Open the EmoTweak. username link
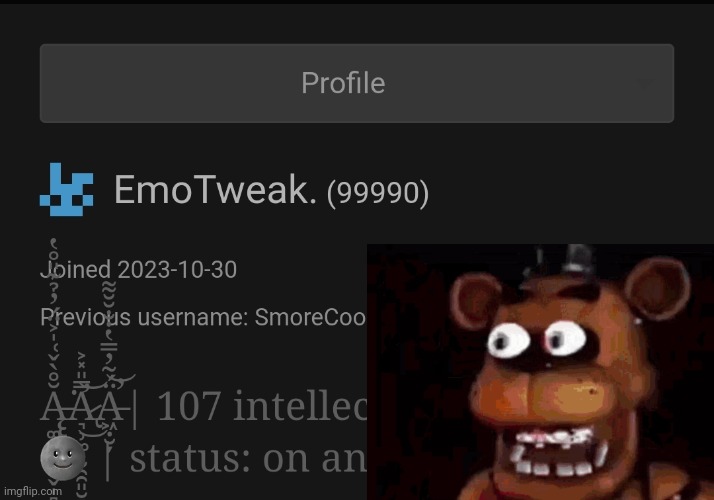Viewport: 714px width, 500px height. click(x=215, y=189)
